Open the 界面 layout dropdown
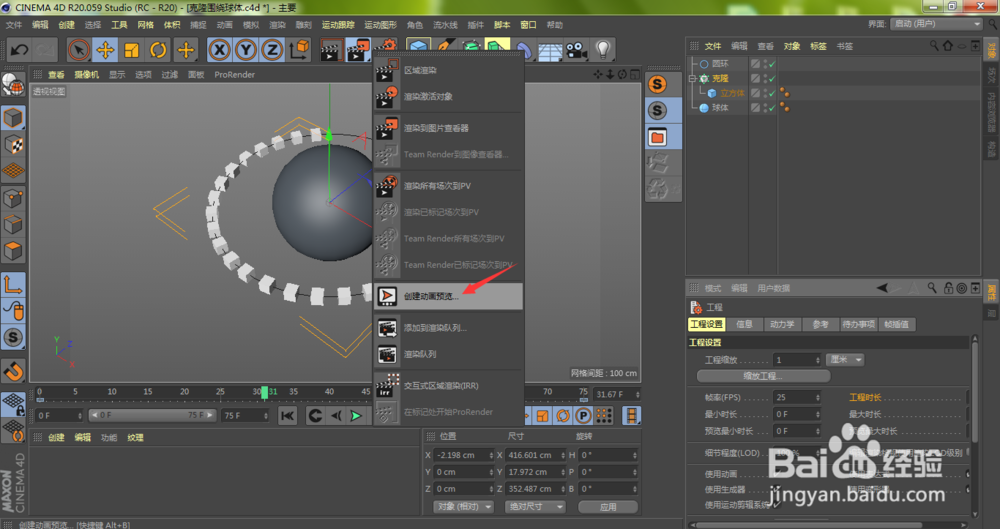This screenshot has width=1000, height=529. 936,24
